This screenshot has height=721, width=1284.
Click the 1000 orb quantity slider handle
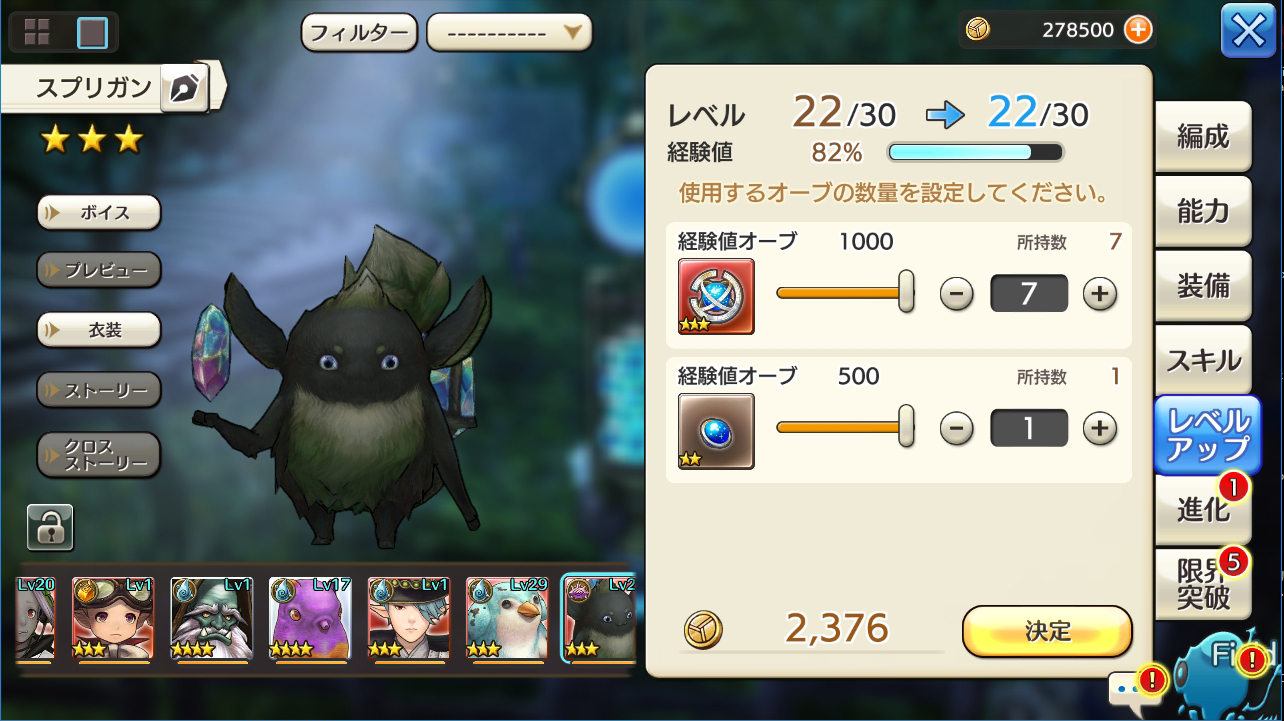point(906,292)
